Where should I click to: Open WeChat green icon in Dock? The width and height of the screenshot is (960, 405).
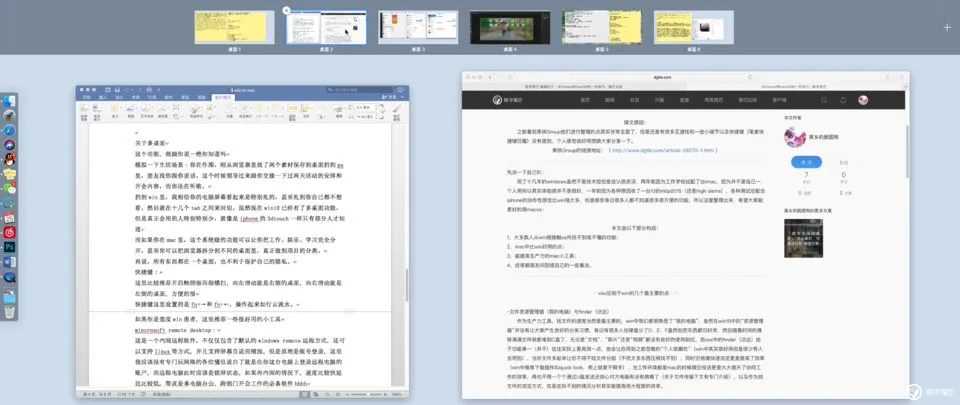click(9, 189)
